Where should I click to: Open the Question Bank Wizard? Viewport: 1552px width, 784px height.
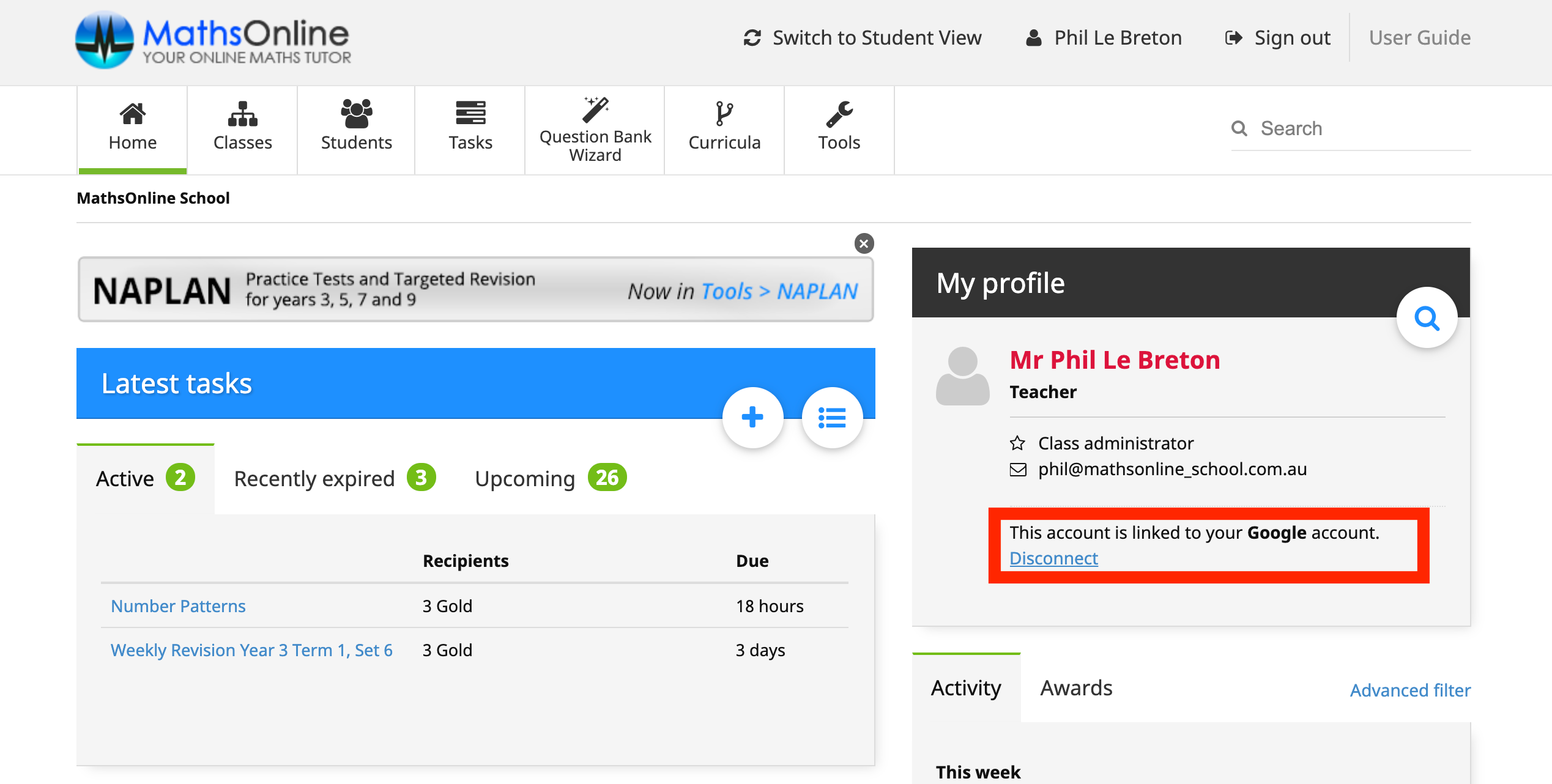point(594,128)
